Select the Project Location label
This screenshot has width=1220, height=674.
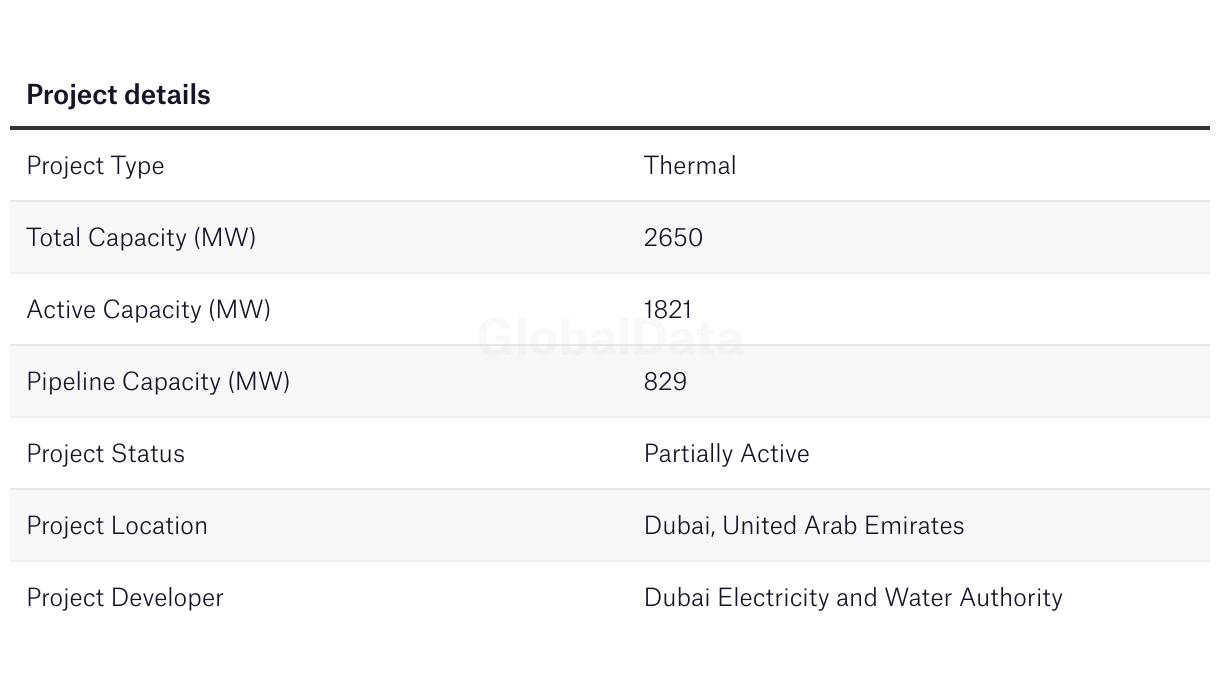117,526
